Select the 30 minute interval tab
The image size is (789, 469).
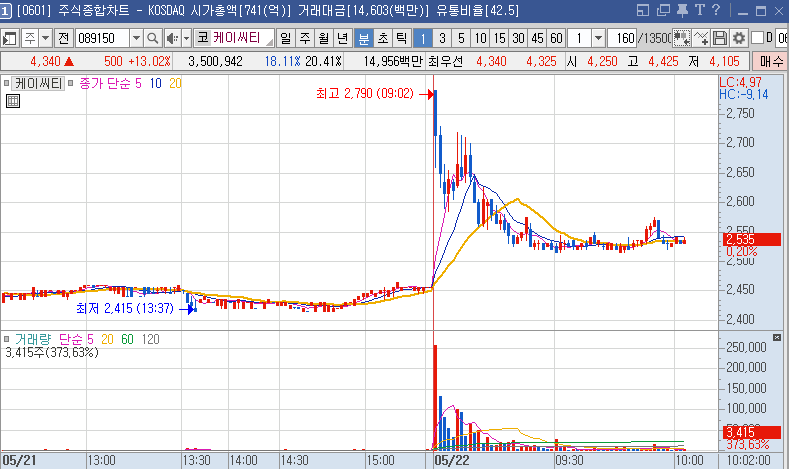[518, 38]
